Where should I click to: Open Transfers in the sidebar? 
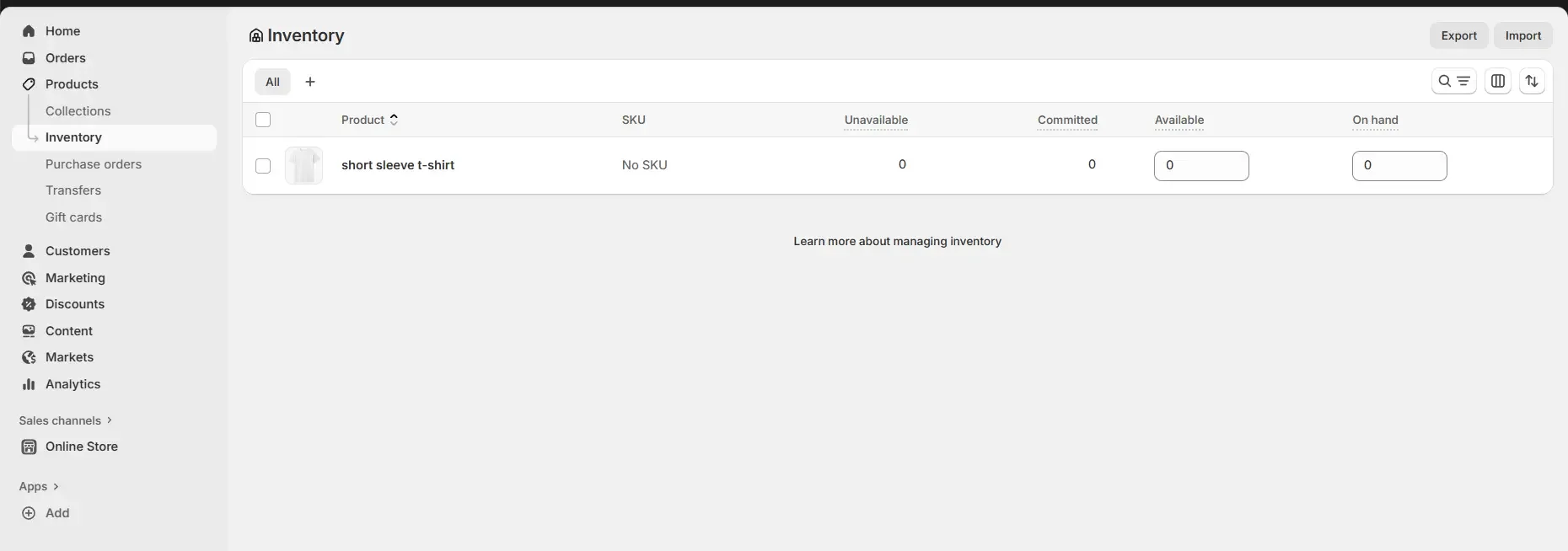[73, 190]
